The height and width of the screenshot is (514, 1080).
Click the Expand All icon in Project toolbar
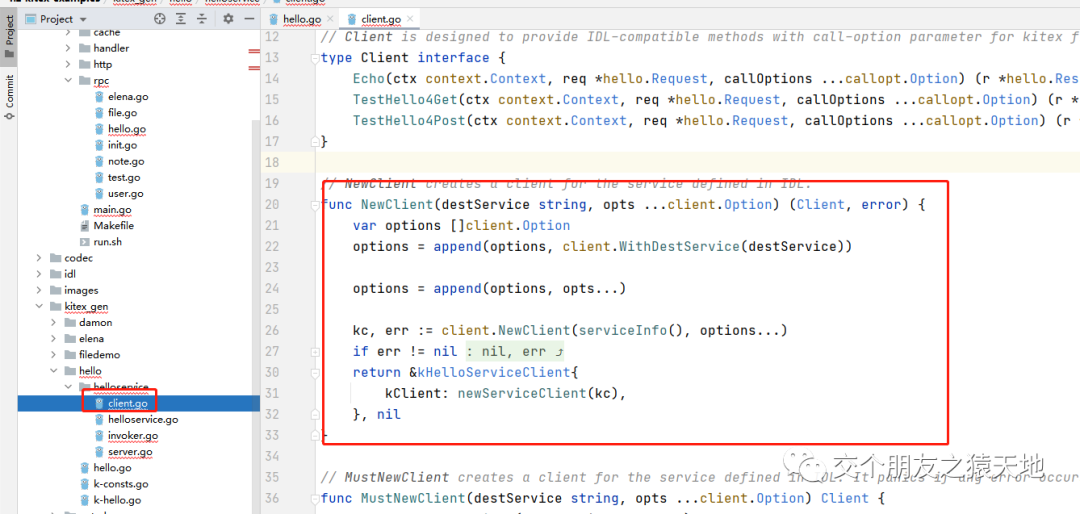tap(180, 19)
